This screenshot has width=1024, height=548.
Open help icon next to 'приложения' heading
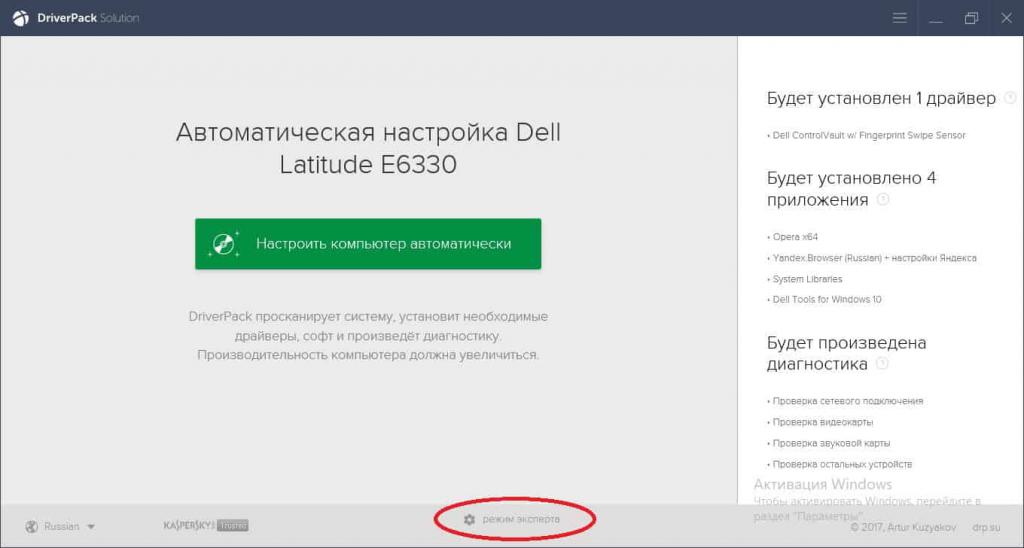882,199
